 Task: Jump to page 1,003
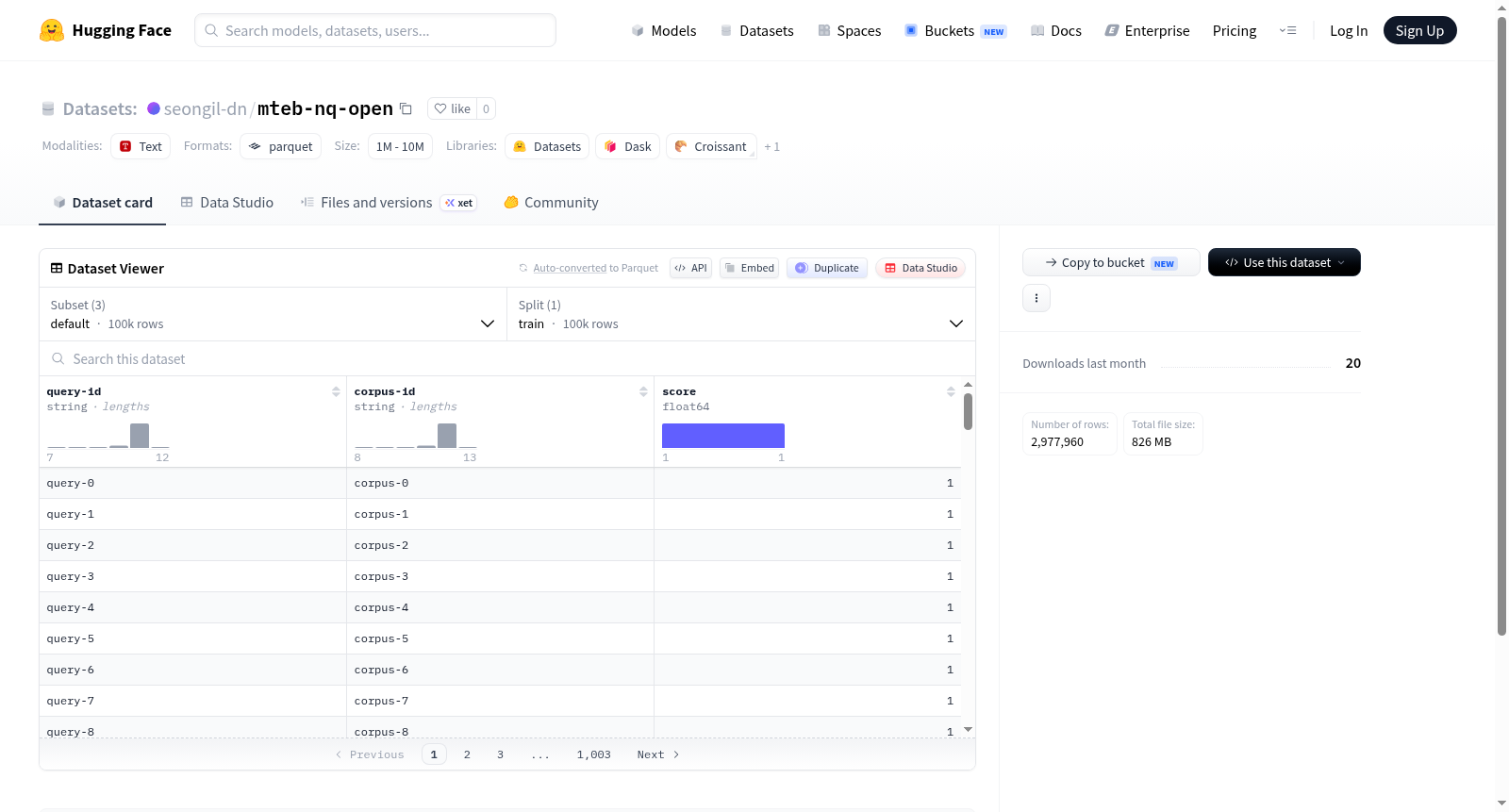594,754
